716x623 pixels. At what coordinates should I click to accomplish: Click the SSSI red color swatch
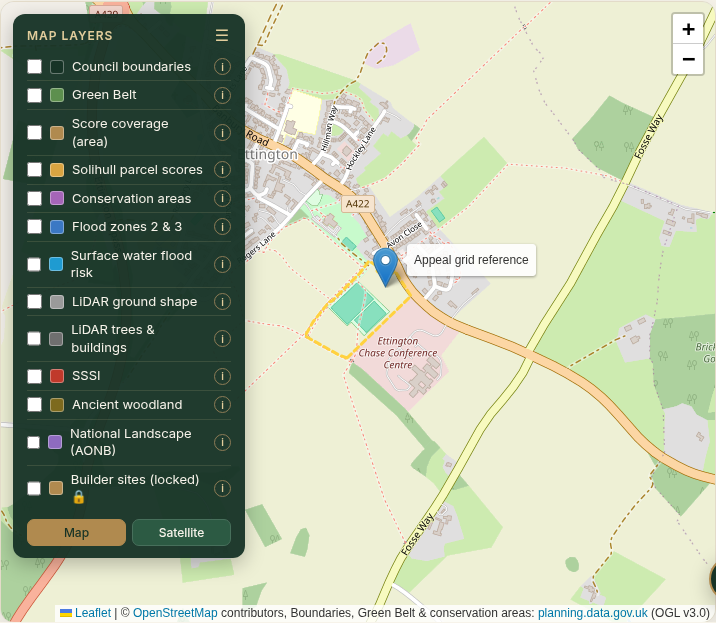(x=57, y=376)
